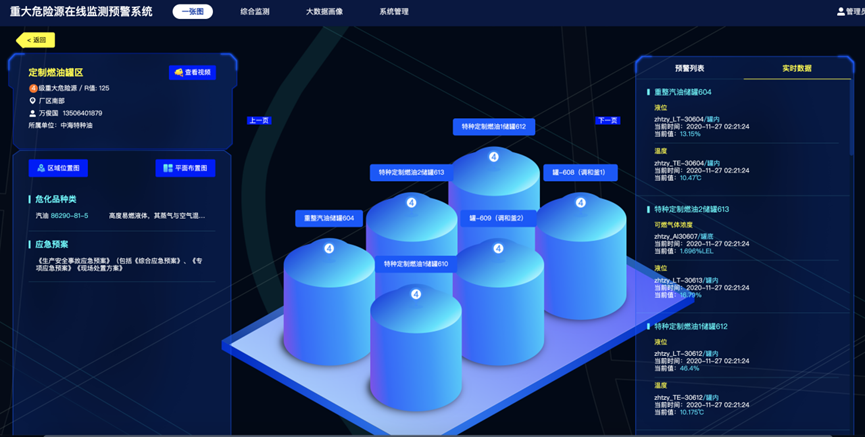This screenshot has width=865, height=437.
Task: Click the level badge on tank 613
Action: [411, 203]
